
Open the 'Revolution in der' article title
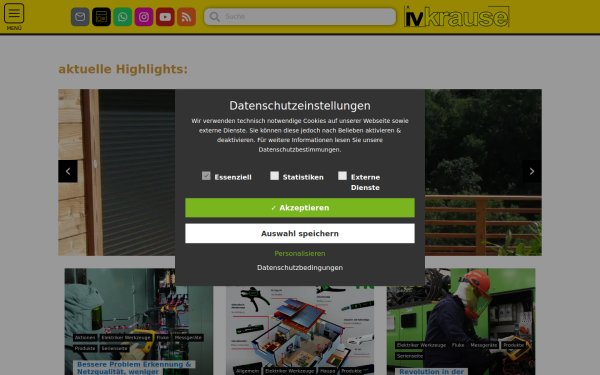[x=431, y=371]
